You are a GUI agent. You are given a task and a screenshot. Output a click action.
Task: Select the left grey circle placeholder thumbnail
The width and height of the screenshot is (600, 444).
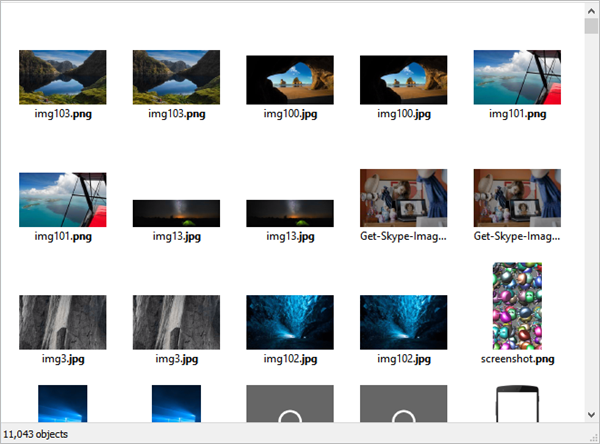(x=290, y=404)
